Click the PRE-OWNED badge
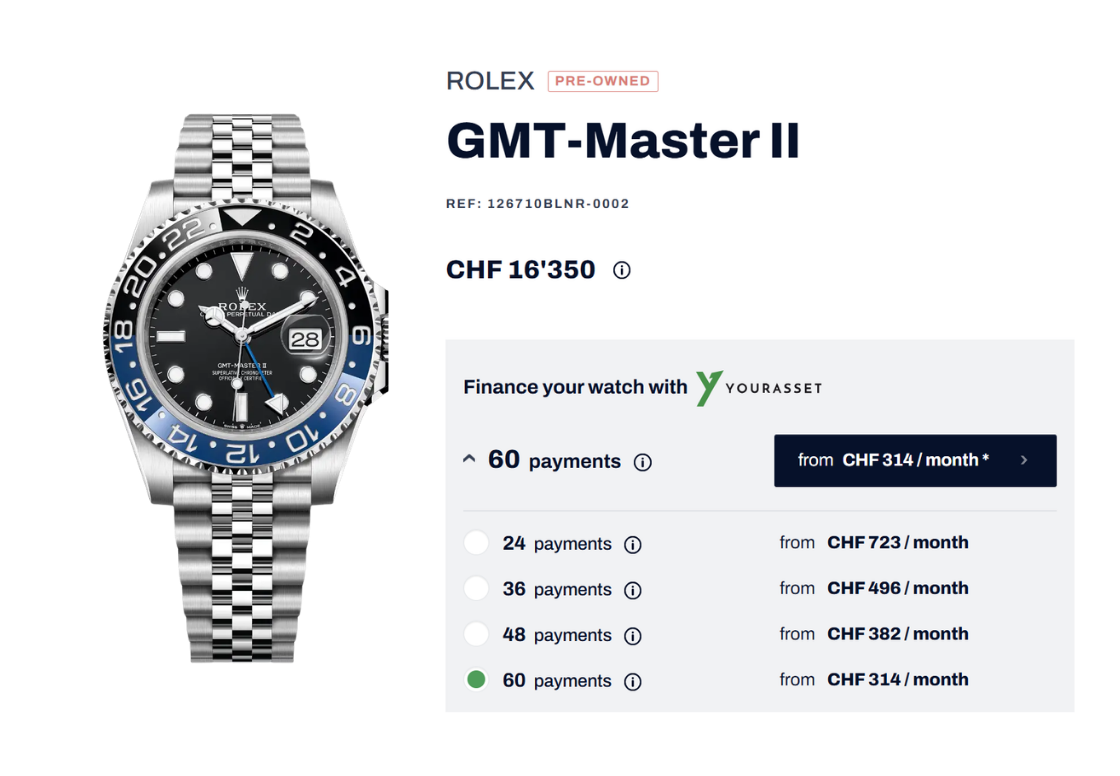 pyautogui.click(x=603, y=81)
